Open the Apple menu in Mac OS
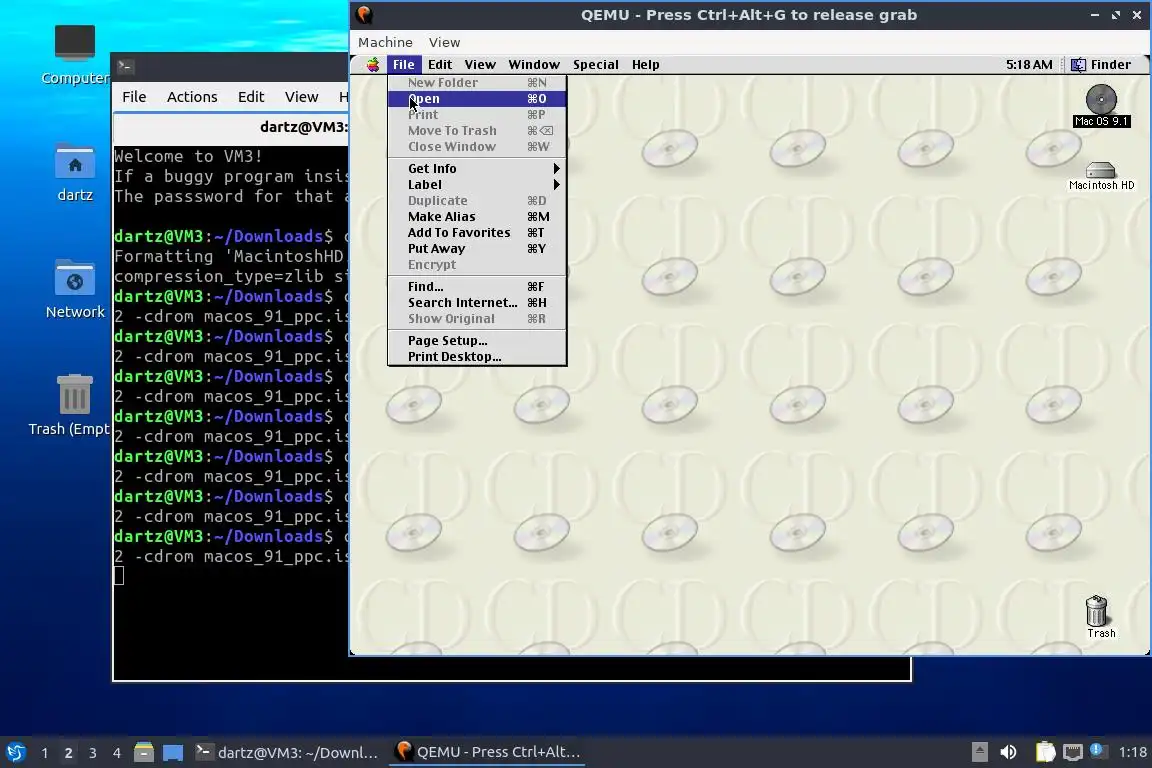 tap(373, 65)
